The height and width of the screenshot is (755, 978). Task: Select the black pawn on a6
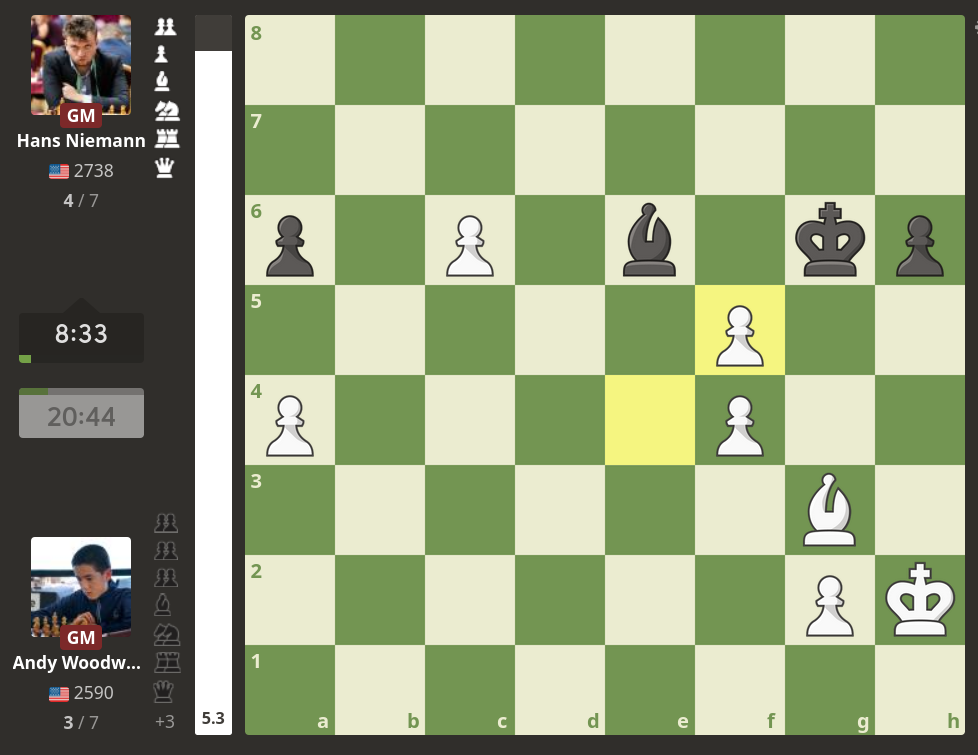click(290, 246)
